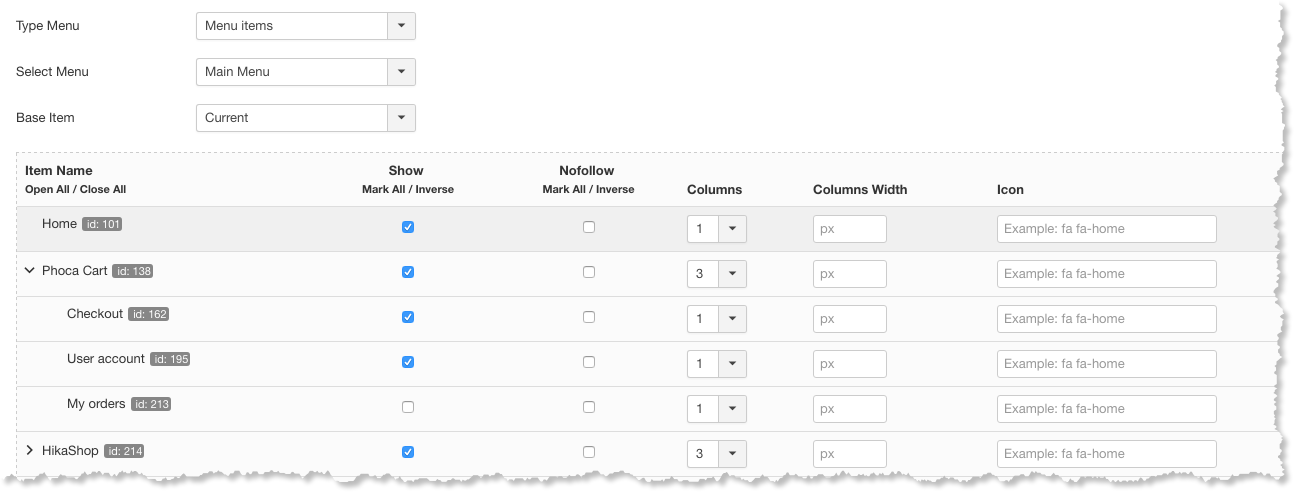The image size is (1295, 492).
Task: Open Columns dropdown for Home row
Action: 732,229
